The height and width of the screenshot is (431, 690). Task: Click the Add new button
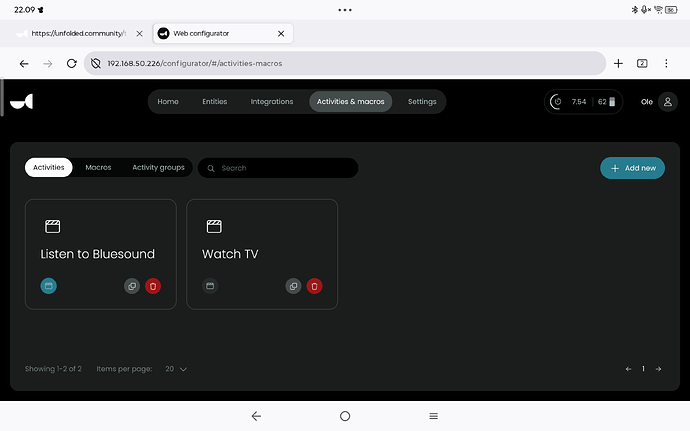tap(632, 168)
